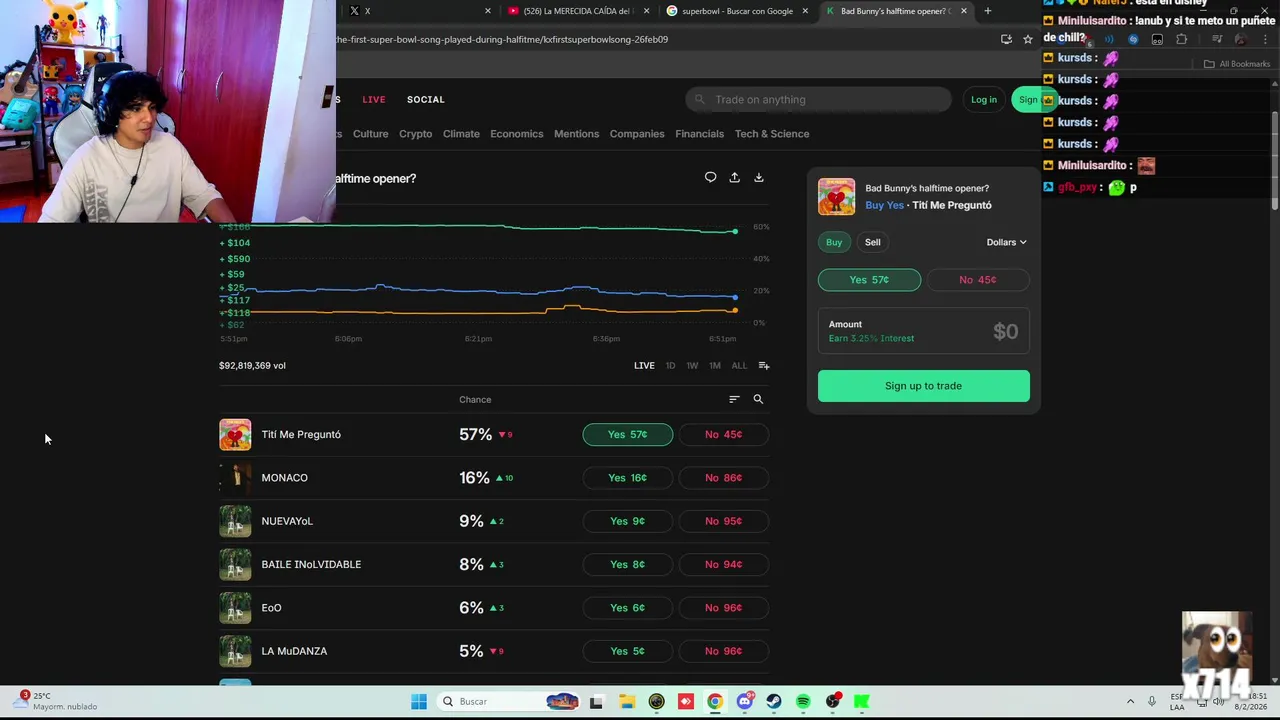Buy Yes 16¢ on MONACO
The image size is (1280, 720).
coord(628,478)
